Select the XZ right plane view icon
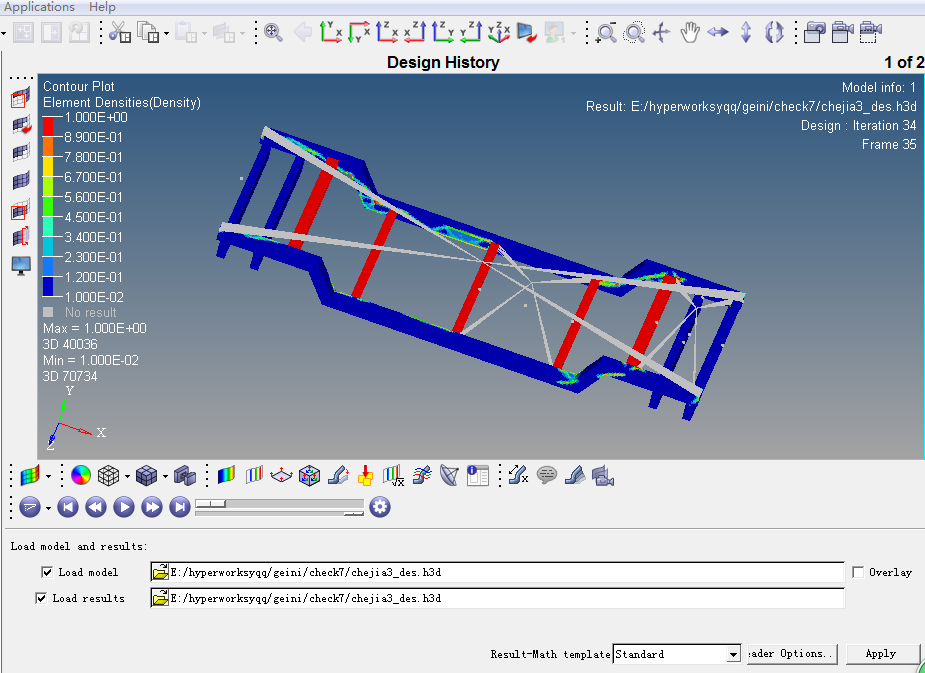The width and height of the screenshot is (925, 673). (415, 32)
